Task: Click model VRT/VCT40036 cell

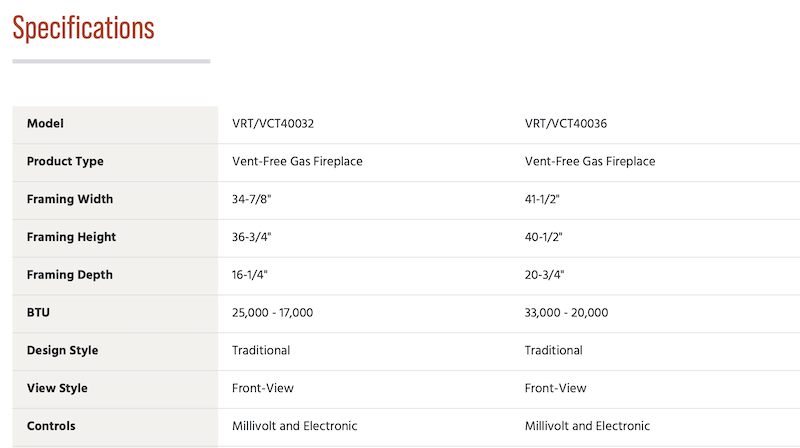Action: click(x=566, y=123)
